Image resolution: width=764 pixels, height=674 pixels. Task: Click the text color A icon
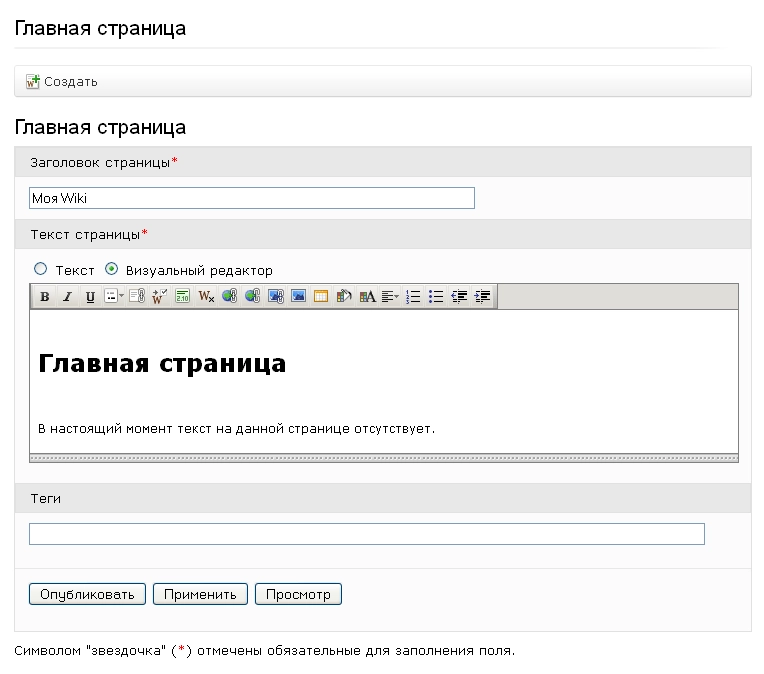coord(367,296)
